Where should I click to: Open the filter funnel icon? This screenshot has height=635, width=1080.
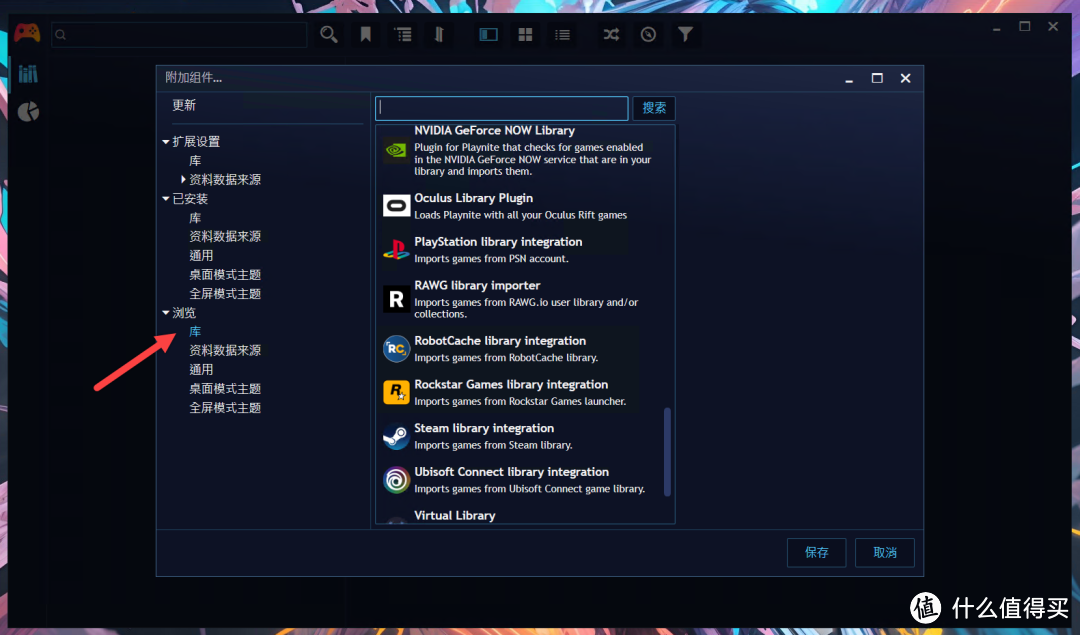[685, 34]
